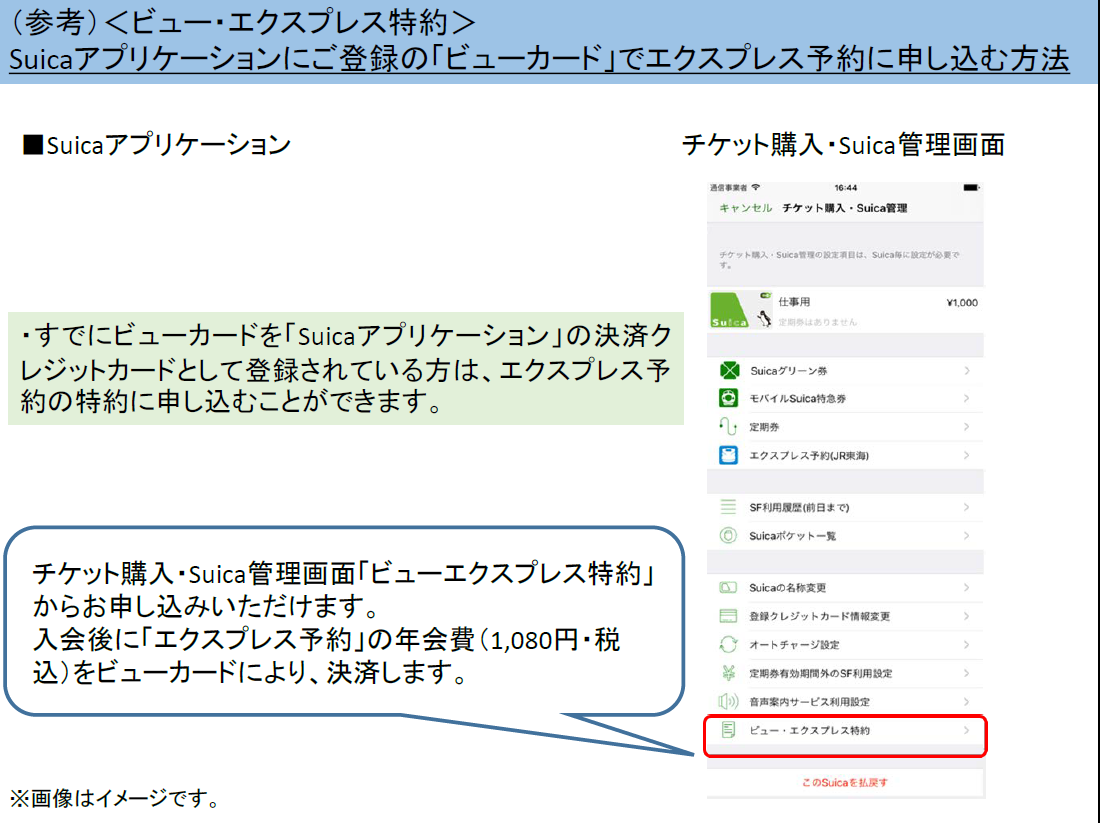Open the Suicaグリーン券 menu label
Viewport: 1100px width, 823px height.
tap(789, 370)
